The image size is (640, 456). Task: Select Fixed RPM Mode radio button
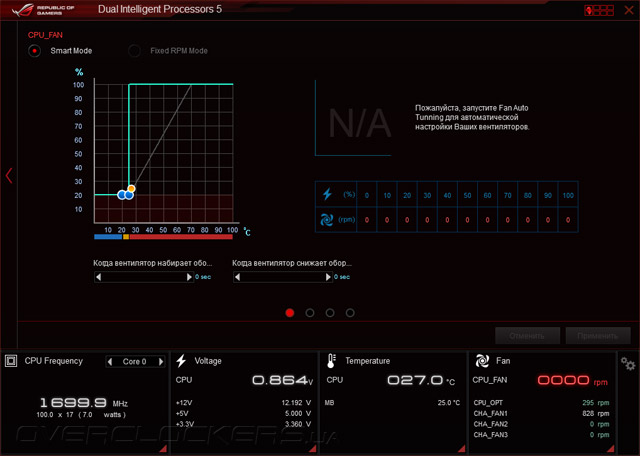[x=134, y=51]
